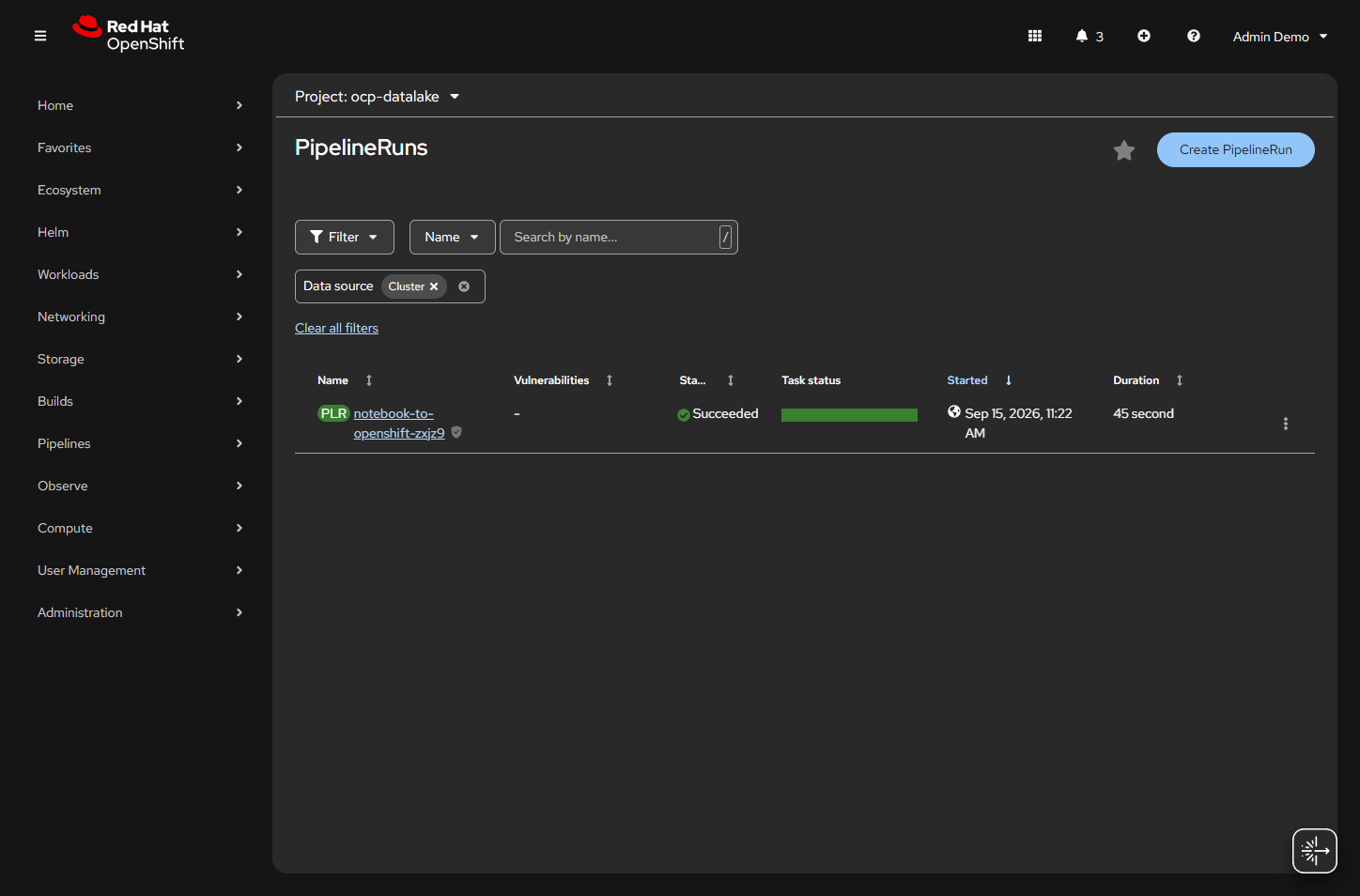Click the PLR resource badge
This screenshot has width=1360, height=896.
(x=333, y=413)
